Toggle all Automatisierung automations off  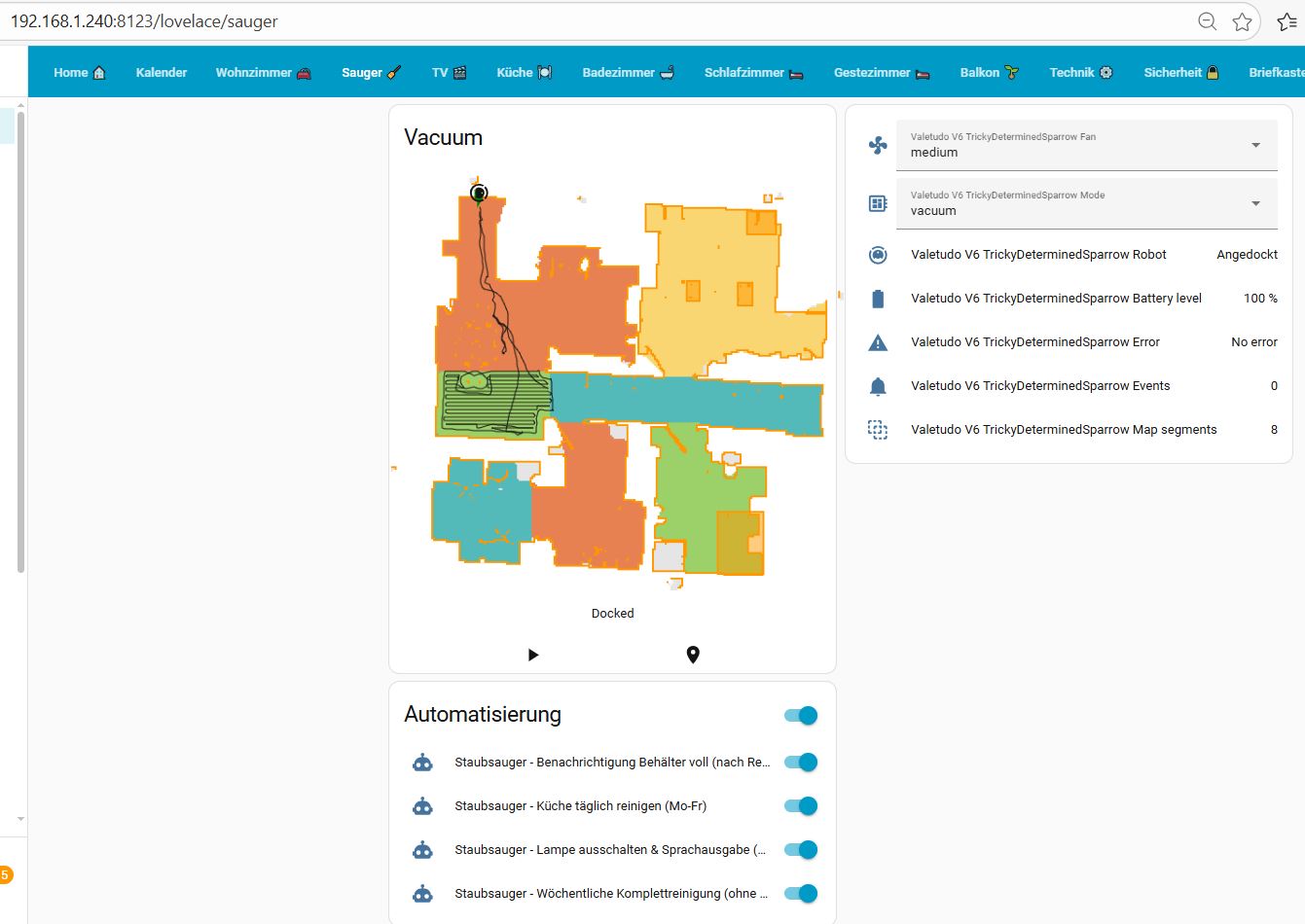click(x=801, y=716)
